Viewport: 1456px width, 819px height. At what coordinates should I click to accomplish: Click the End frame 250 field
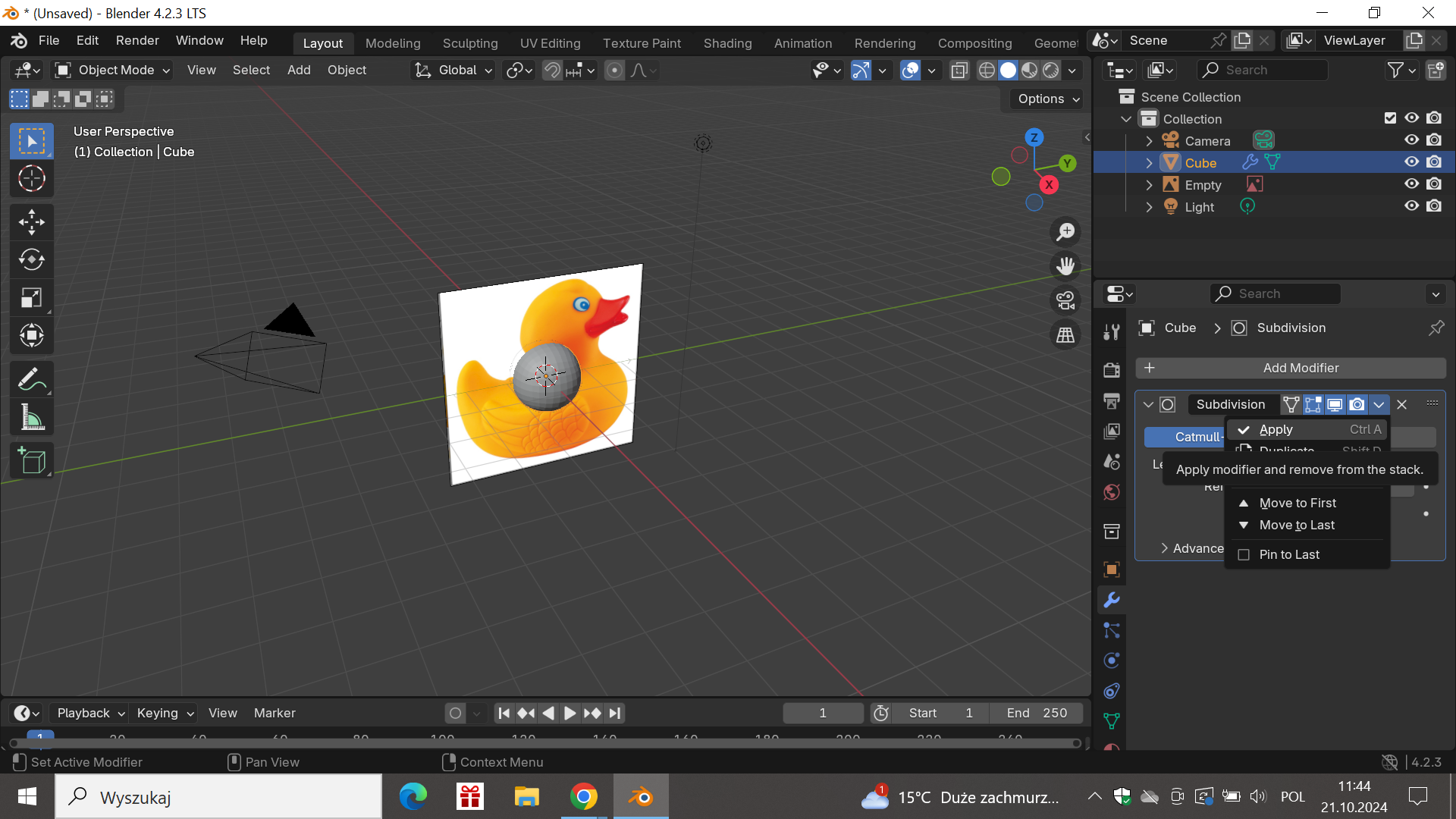[x=1036, y=714]
